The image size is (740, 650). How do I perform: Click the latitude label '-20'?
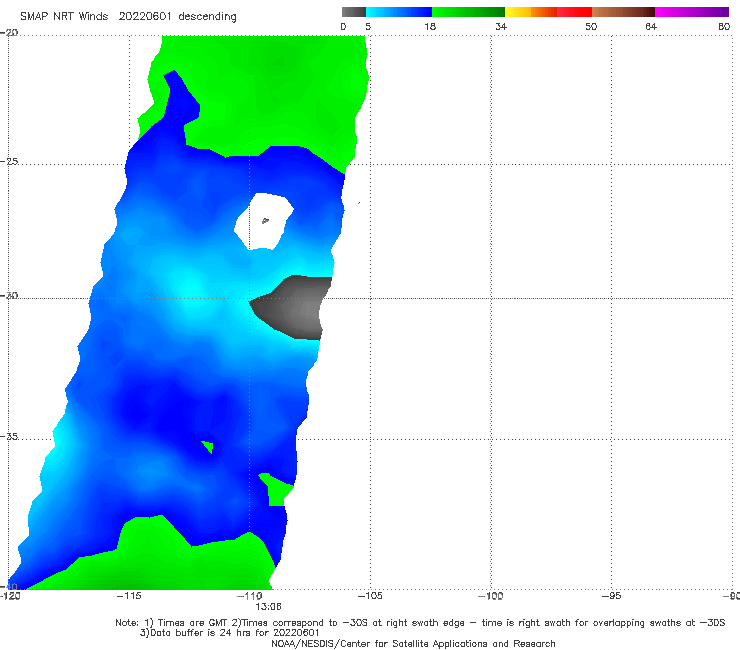9,33
